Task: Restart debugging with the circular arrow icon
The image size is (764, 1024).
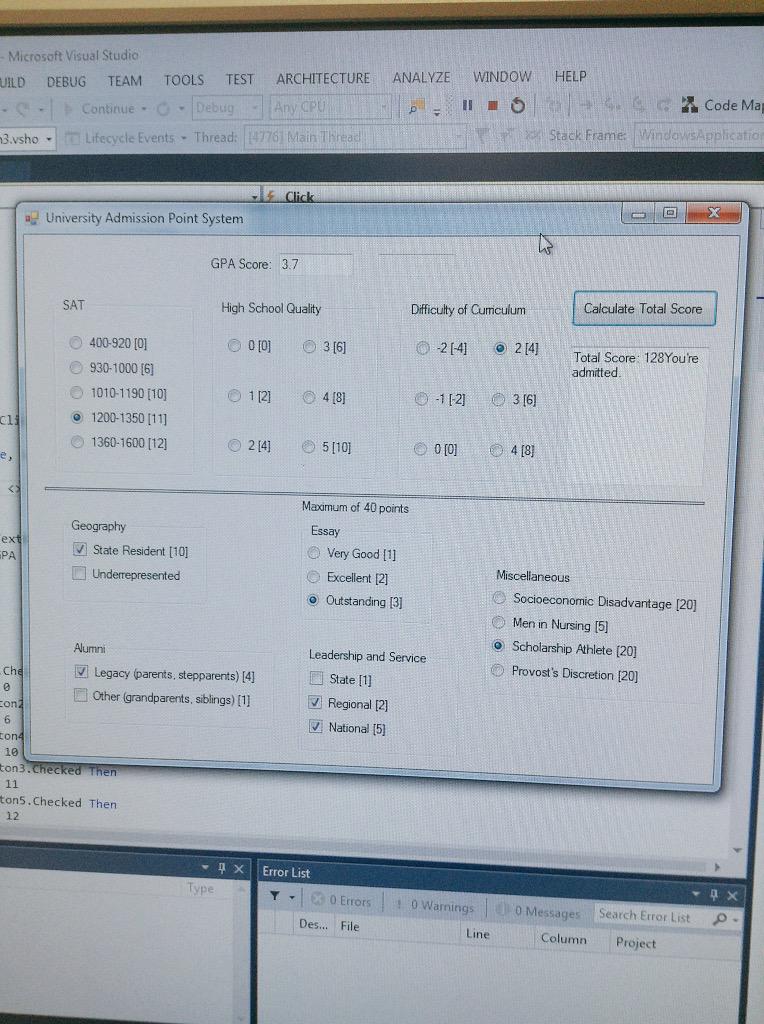Action: point(518,105)
